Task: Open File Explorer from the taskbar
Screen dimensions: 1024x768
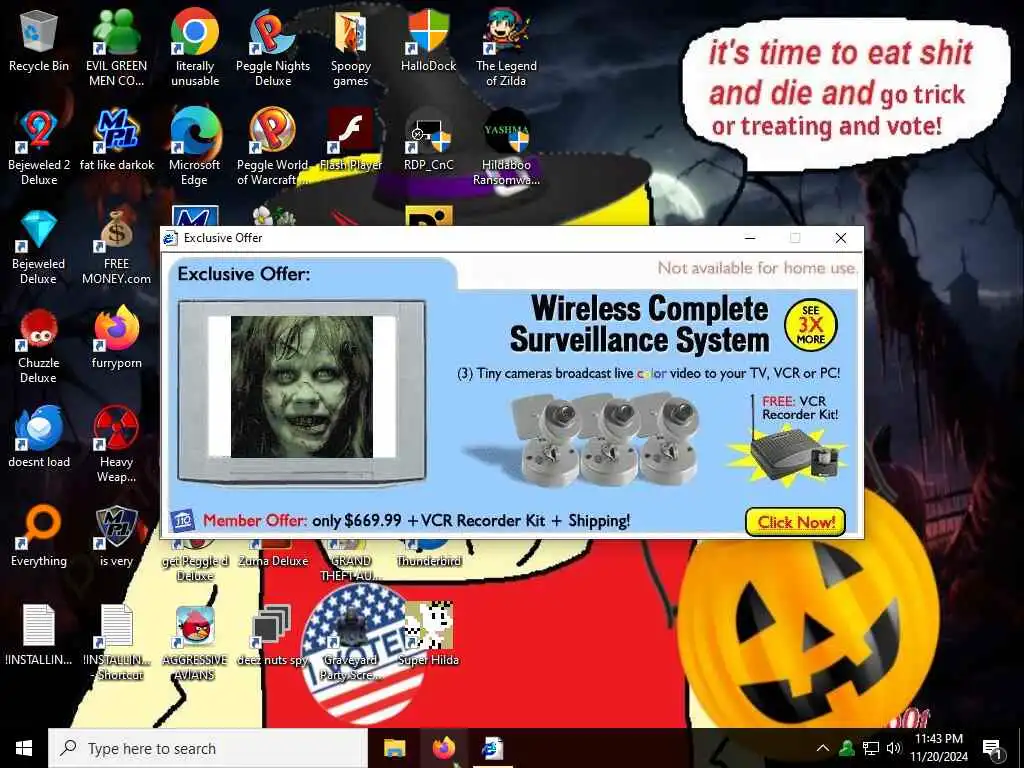Action: pyautogui.click(x=394, y=748)
